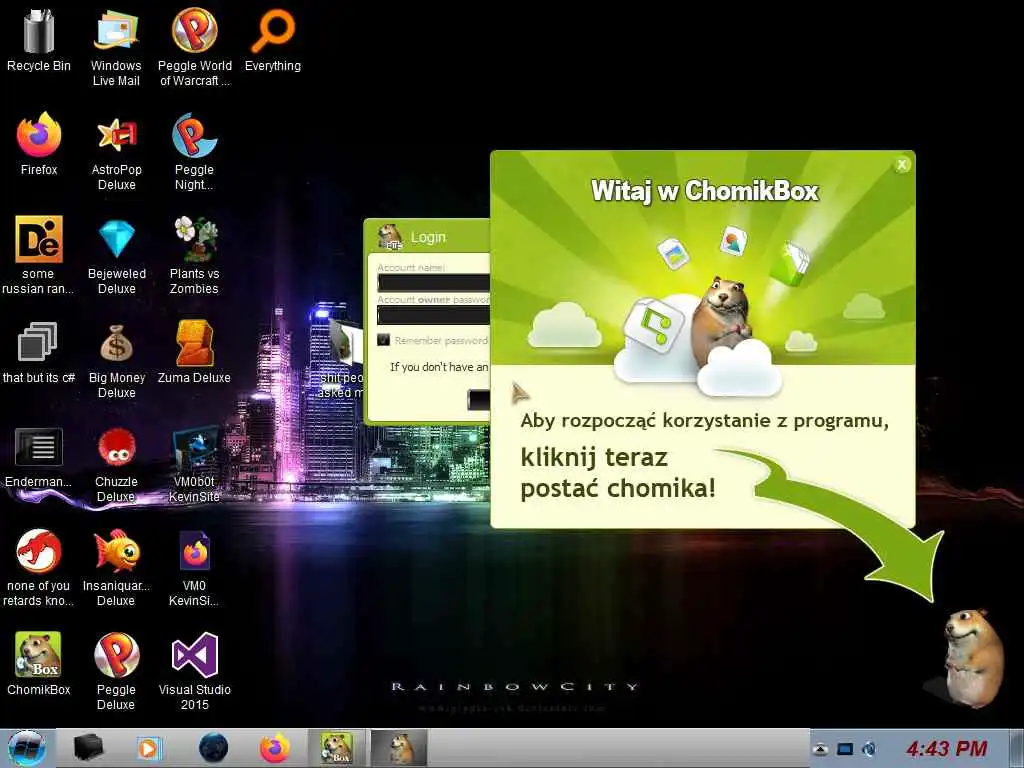Viewport: 1024px width, 768px height.
Task: Launch Big Money Deluxe desktop icon
Action: 116,344
